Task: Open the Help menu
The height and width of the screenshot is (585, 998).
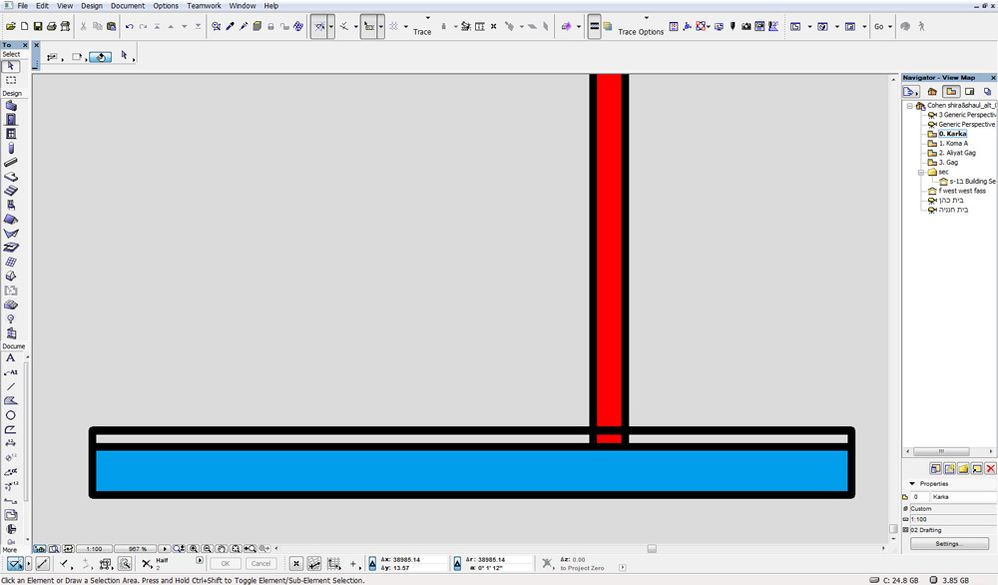Action: pos(271,6)
